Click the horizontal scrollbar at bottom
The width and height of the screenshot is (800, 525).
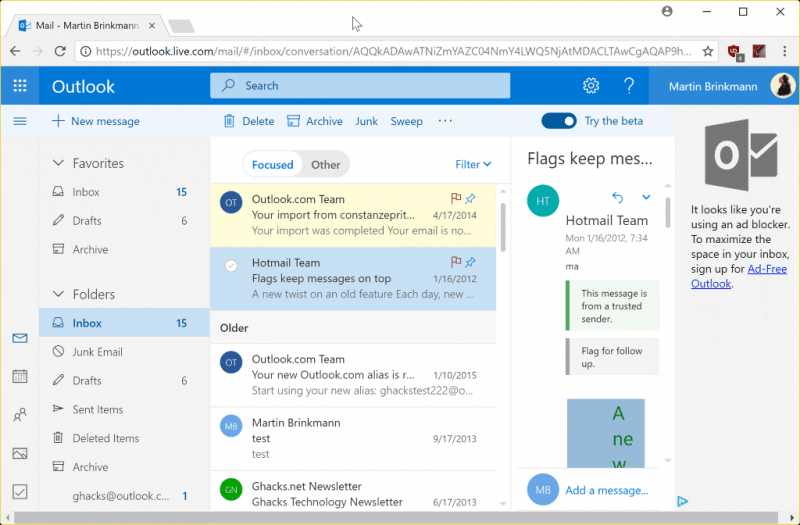tap(396, 518)
